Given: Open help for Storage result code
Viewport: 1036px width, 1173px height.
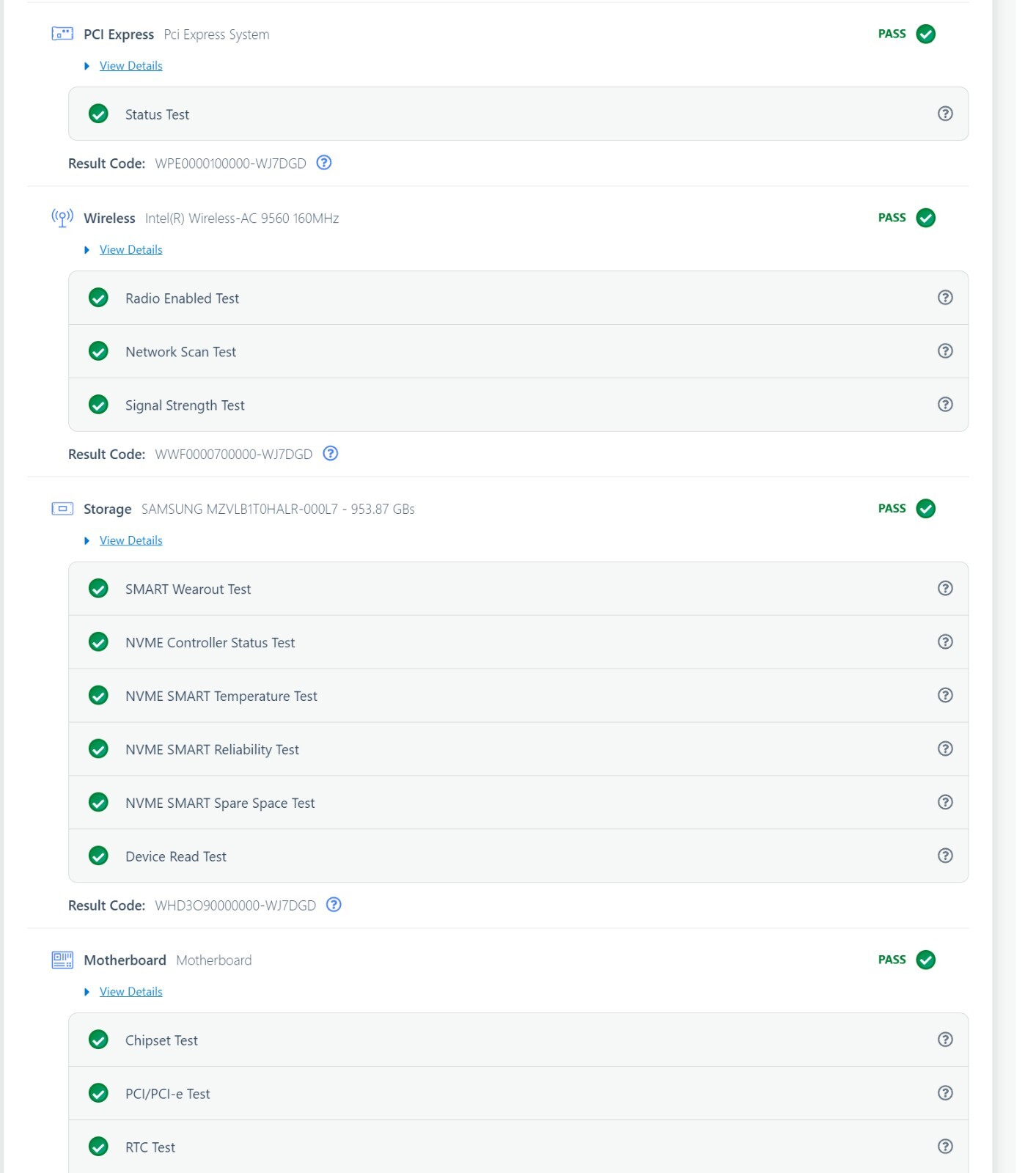Looking at the screenshot, I should tap(334, 905).
